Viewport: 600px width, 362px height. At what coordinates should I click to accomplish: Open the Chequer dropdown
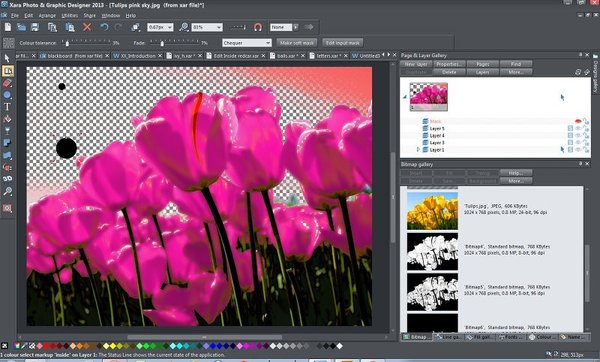pos(246,43)
